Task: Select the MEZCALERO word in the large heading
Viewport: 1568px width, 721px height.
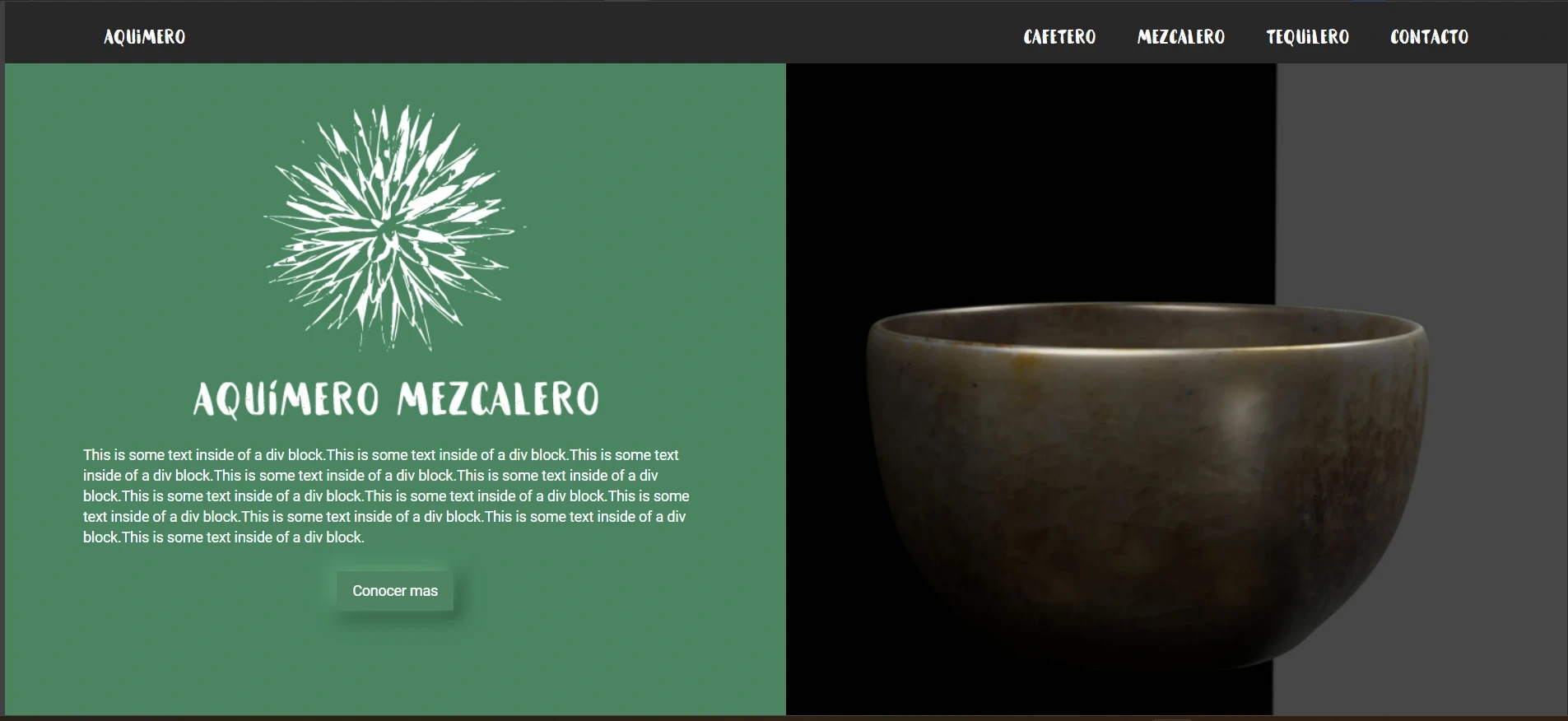Action: [498, 398]
